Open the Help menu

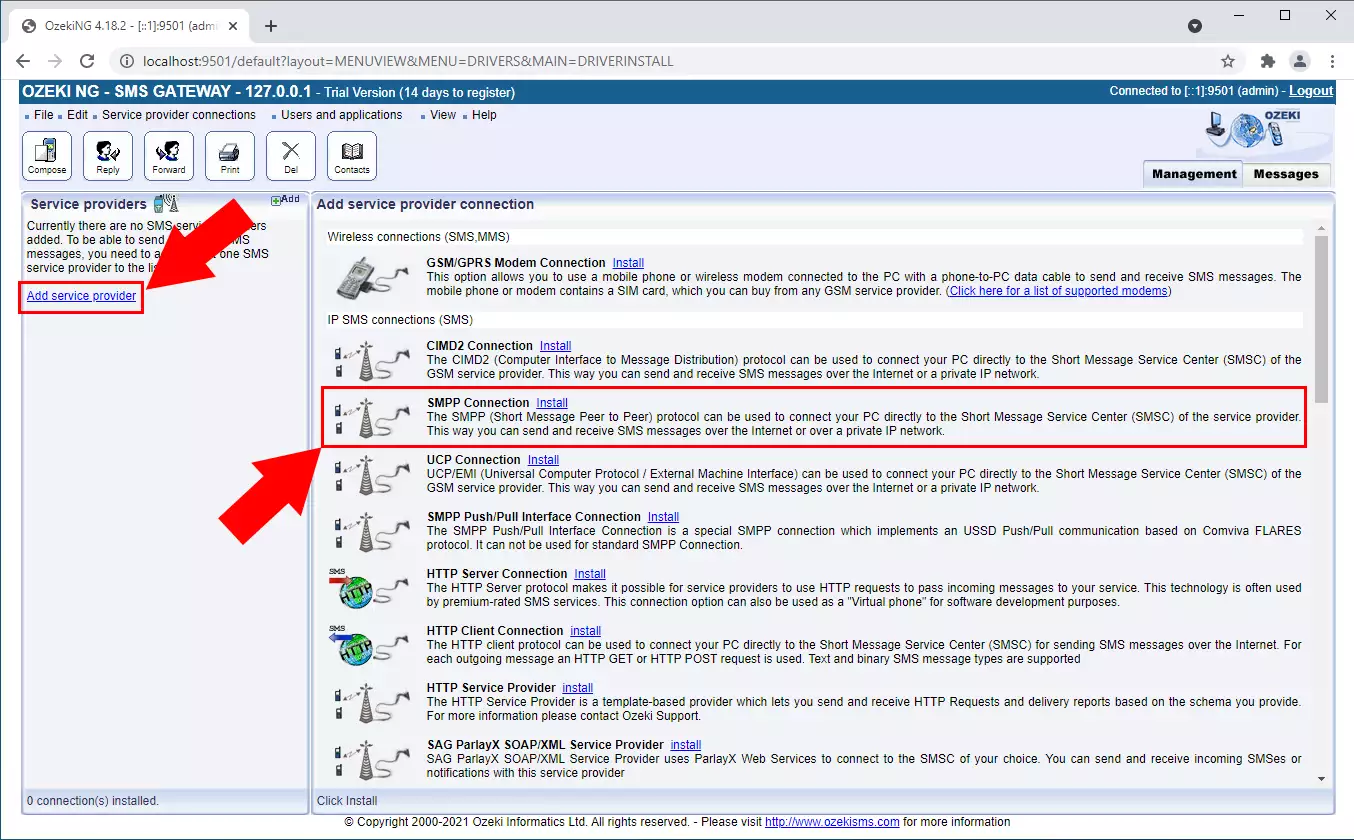click(484, 115)
